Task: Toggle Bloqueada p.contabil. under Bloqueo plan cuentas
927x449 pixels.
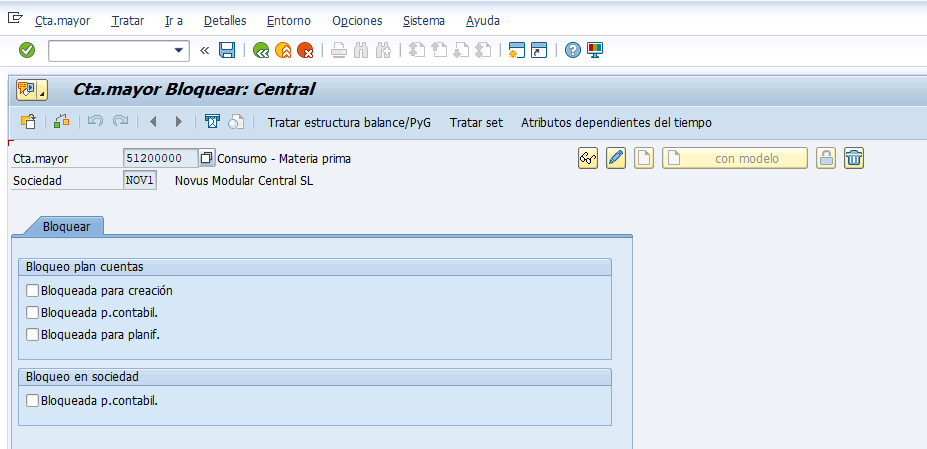Action: click(33, 312)
